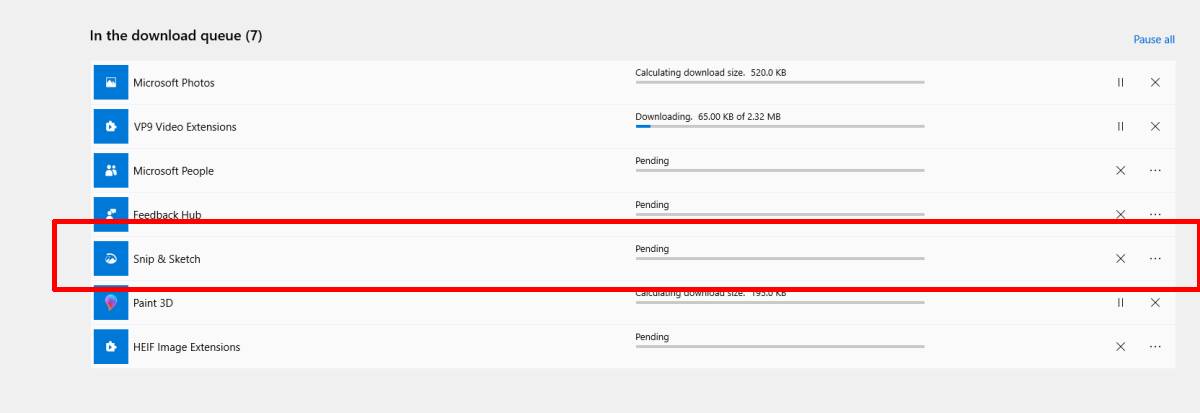Open more options for Microsoft People
Viewport: 1200px width, 413px height.
tap(1155, 170)
